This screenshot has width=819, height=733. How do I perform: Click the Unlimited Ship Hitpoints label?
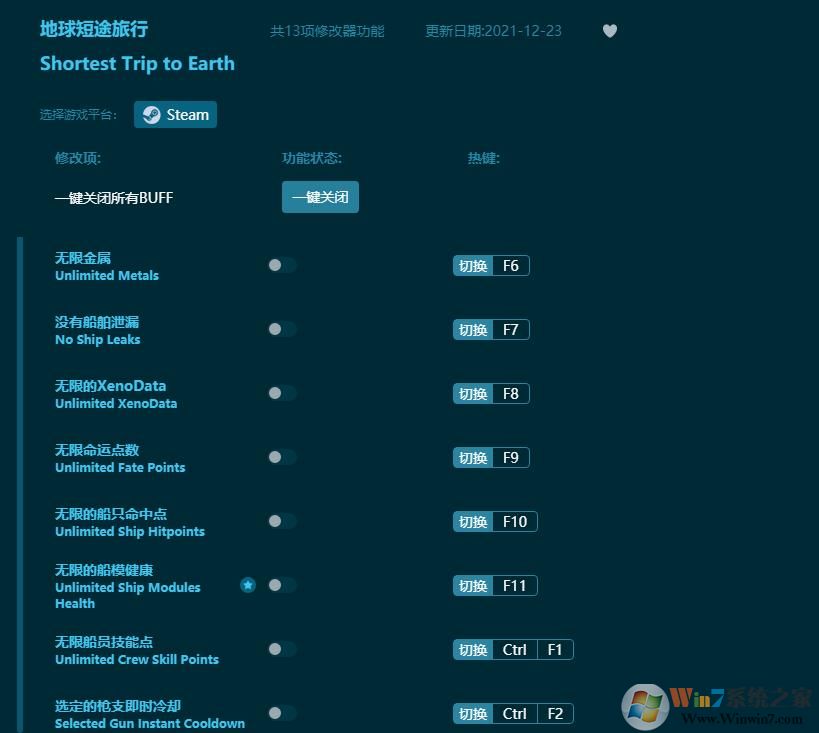(130, 532)
